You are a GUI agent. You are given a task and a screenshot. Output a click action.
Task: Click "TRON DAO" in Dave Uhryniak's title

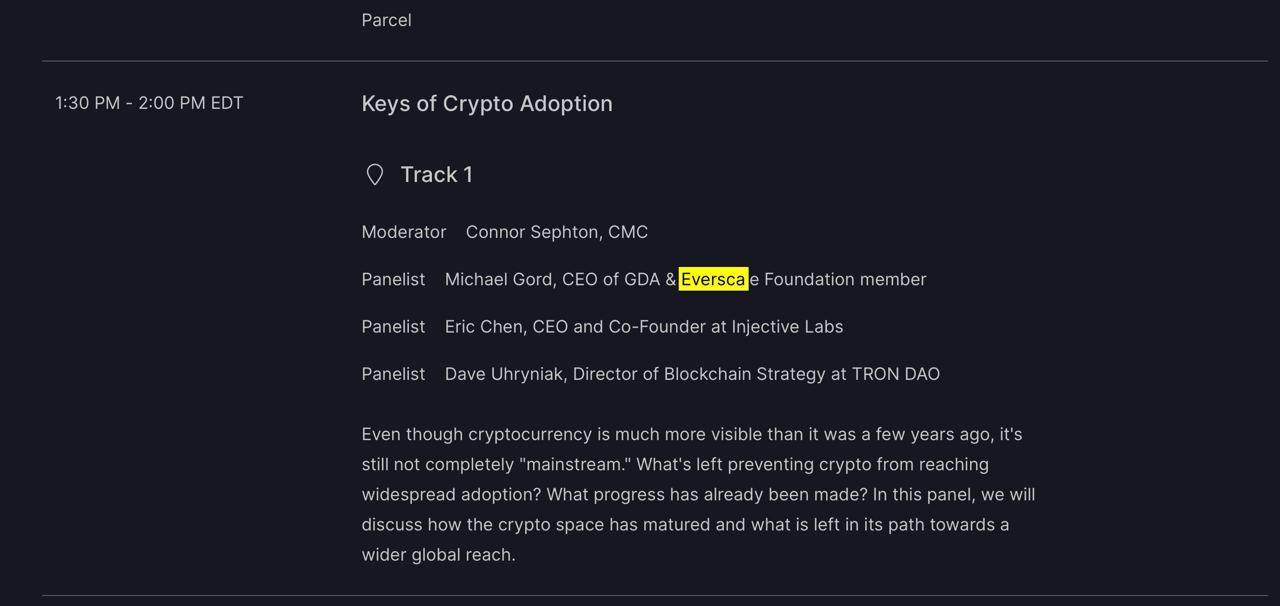(x=895, y=374)
